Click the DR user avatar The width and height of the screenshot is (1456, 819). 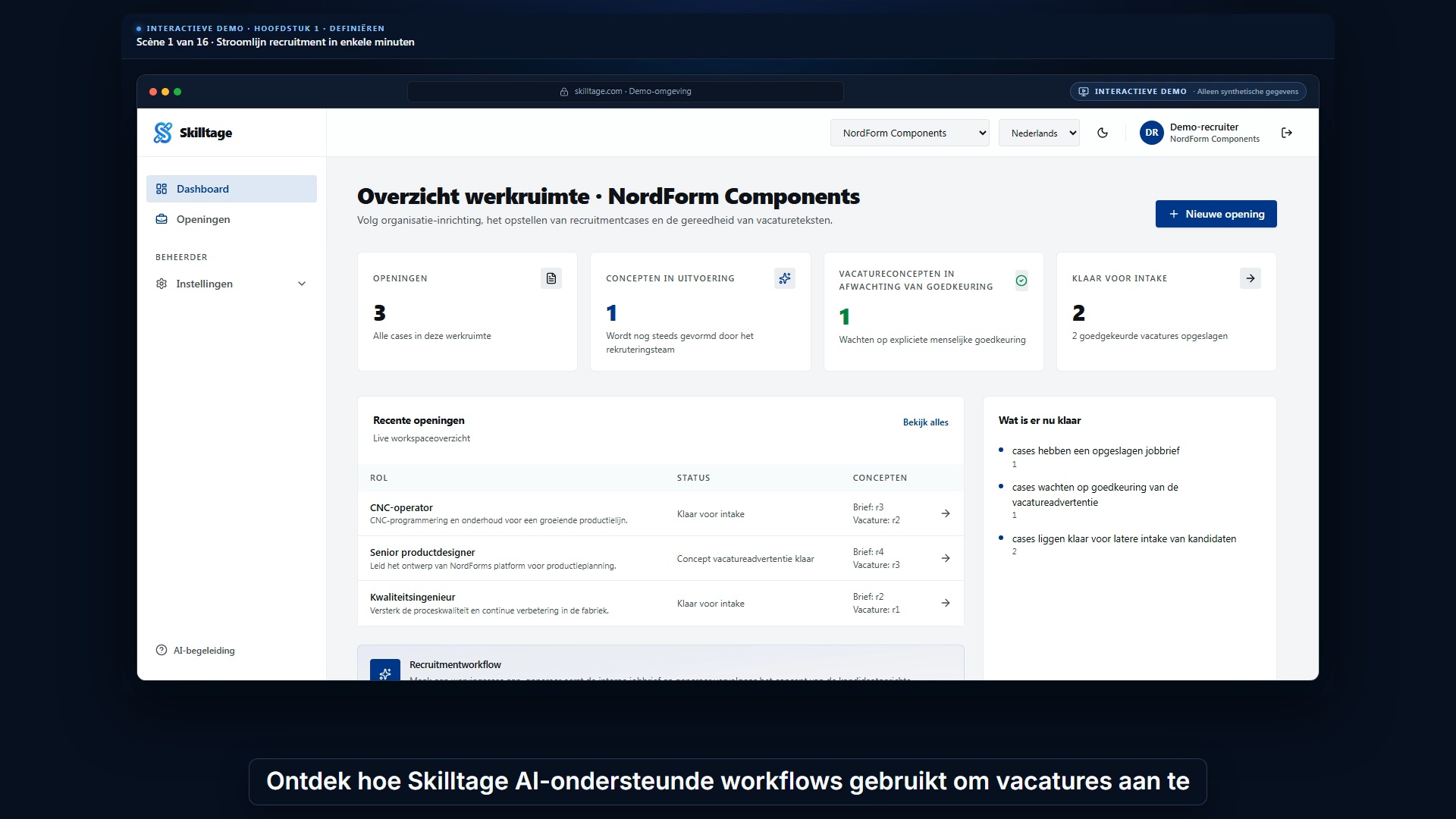click(1151, 133)
